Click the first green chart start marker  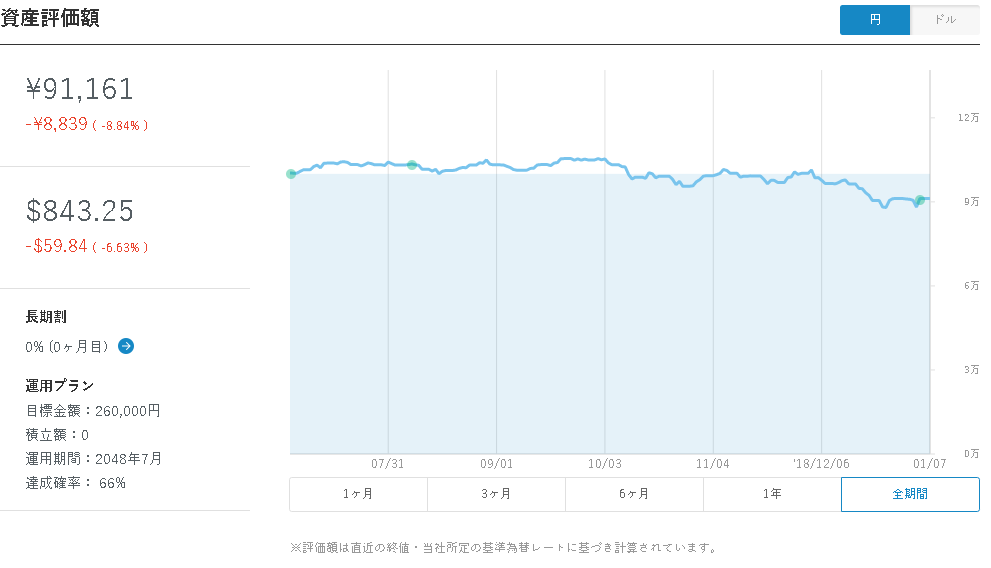pos(291,174)
